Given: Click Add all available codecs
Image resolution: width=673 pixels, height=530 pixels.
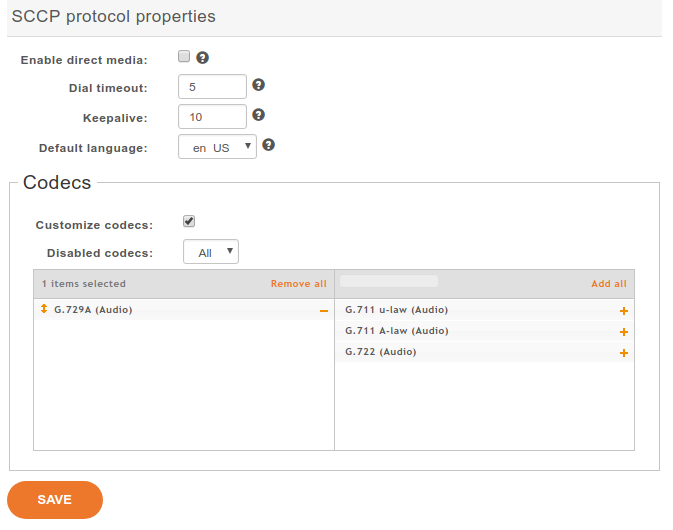Looking at the screenshot, I should (609, 284).
